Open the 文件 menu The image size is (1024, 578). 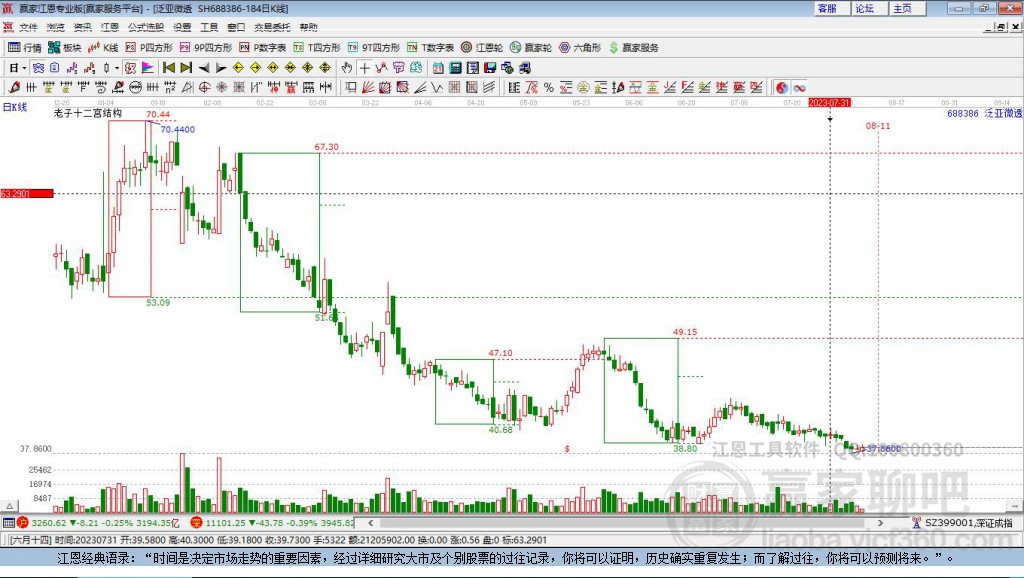28,27
